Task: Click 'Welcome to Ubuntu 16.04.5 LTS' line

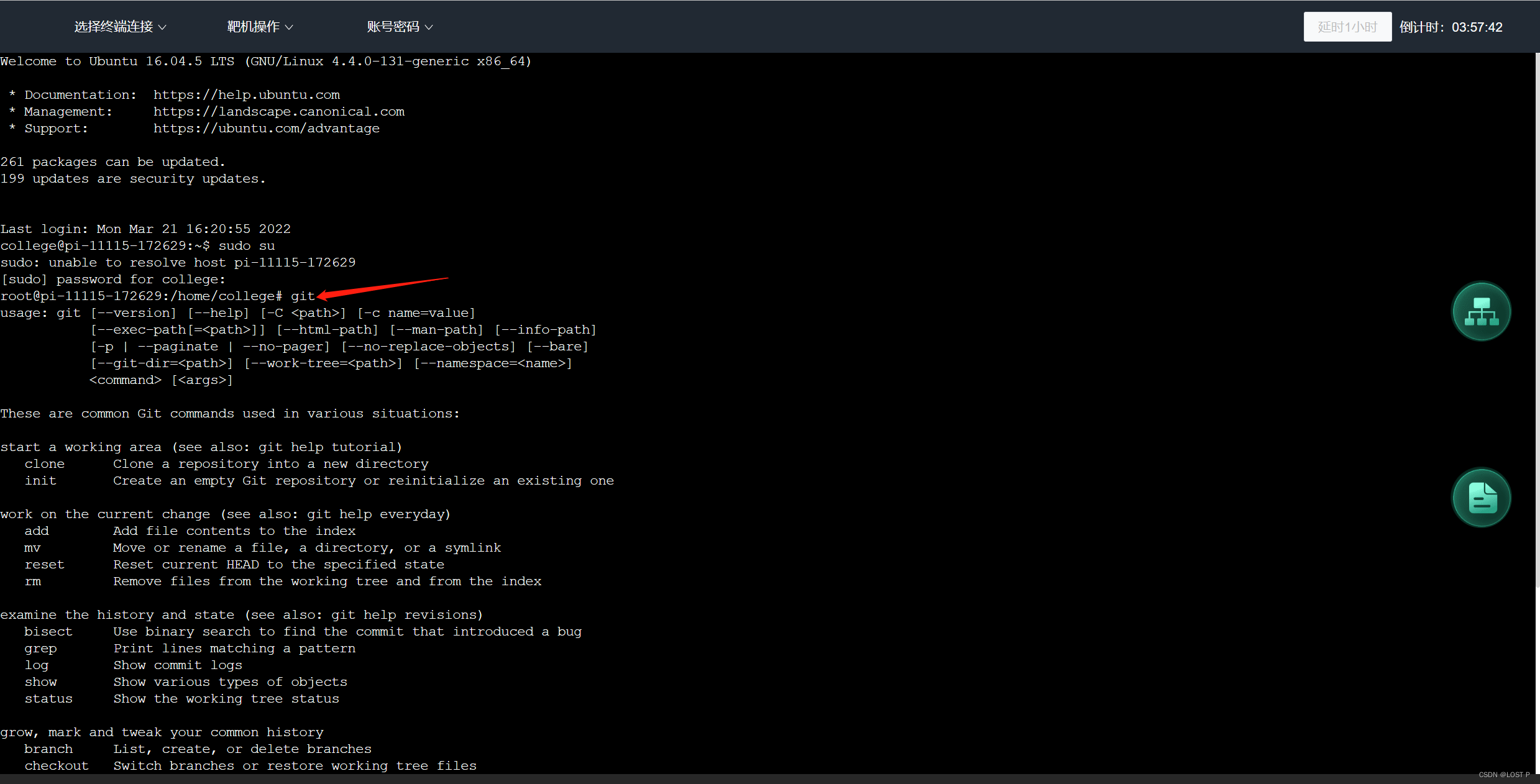Action: 266,61
